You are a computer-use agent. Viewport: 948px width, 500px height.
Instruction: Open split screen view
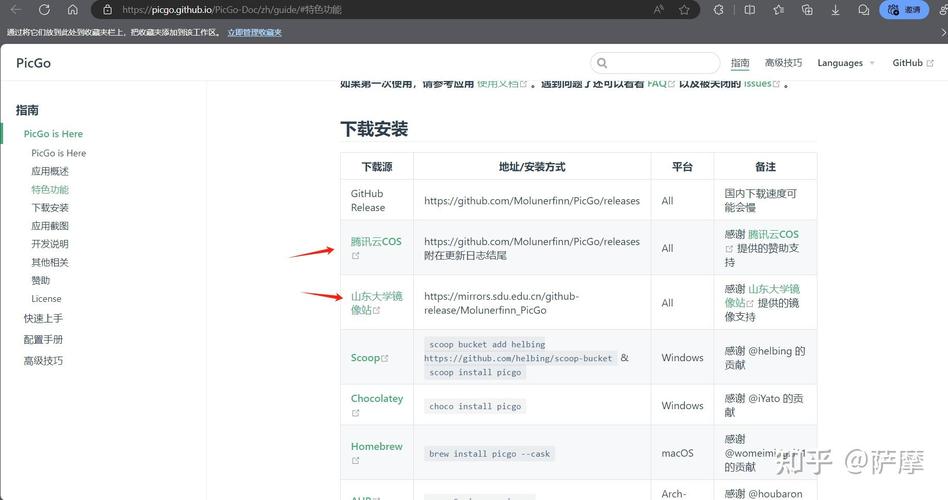[x=750, y=10]
